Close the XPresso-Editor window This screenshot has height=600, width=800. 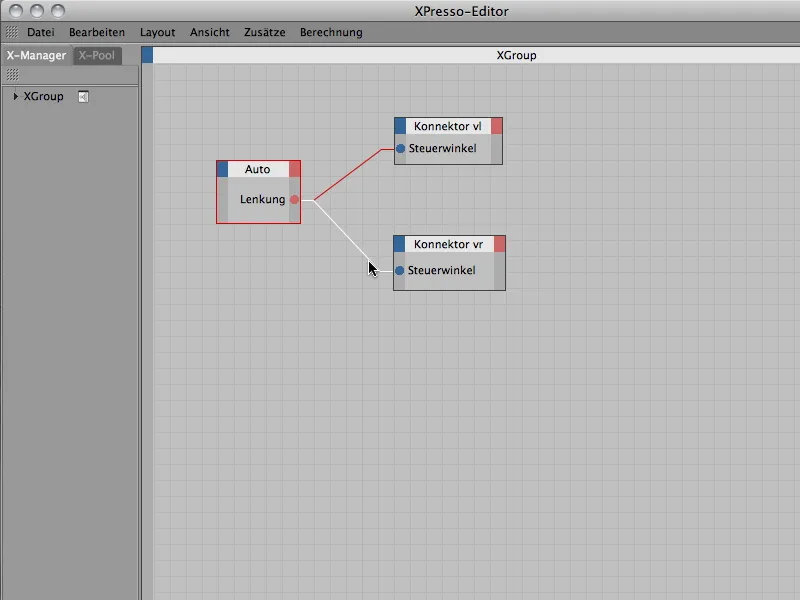pos(16,10)
